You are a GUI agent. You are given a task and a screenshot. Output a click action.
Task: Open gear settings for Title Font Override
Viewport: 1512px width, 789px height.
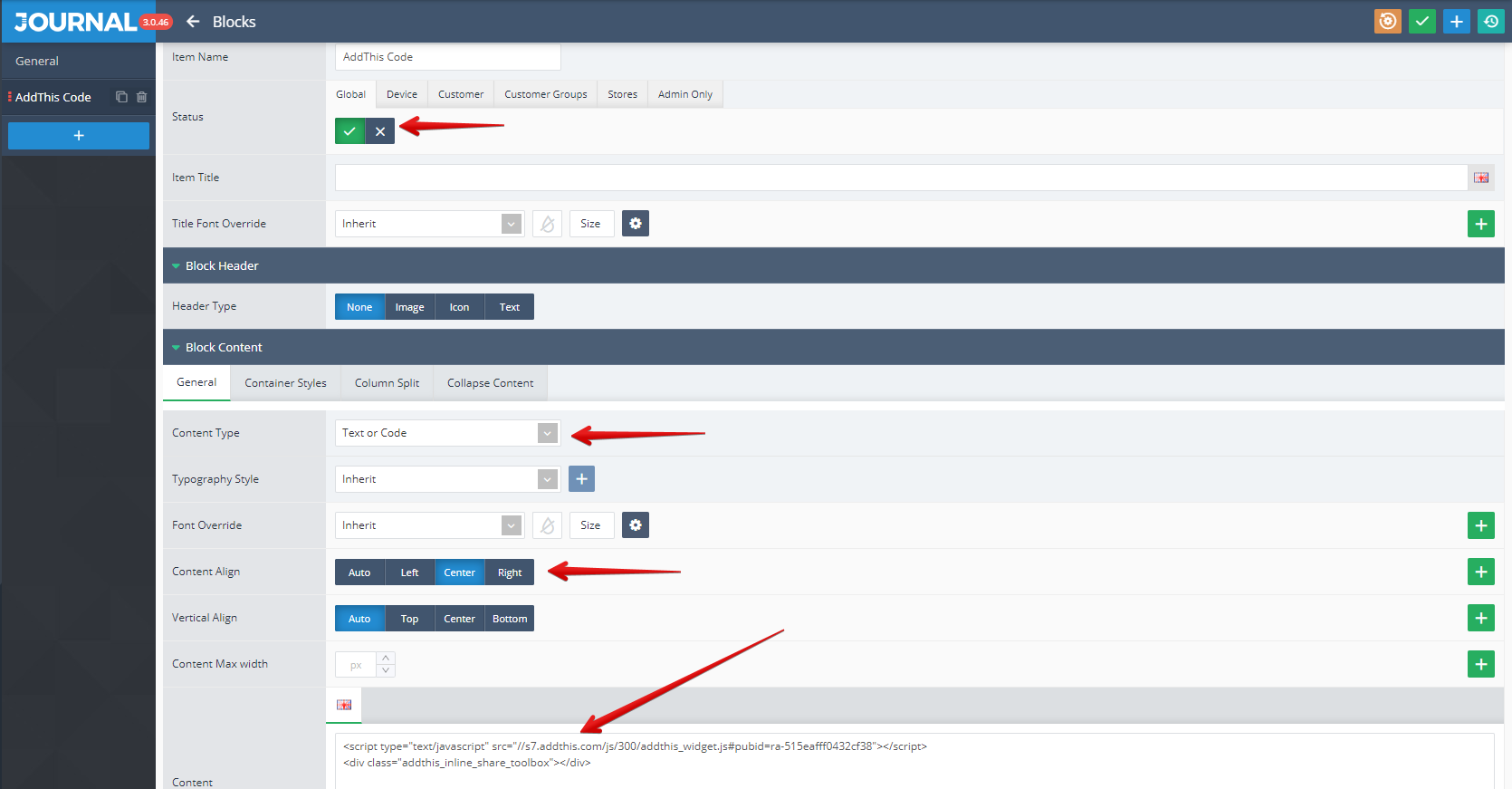pyautogui.click(x=636, y=224)
